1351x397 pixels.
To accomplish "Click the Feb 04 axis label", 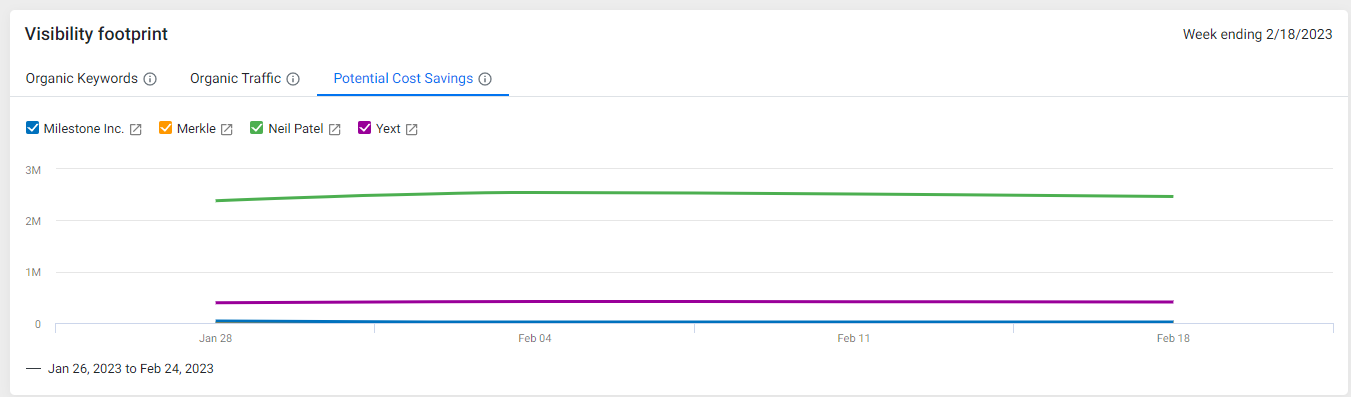I will (x=535, y=339).
